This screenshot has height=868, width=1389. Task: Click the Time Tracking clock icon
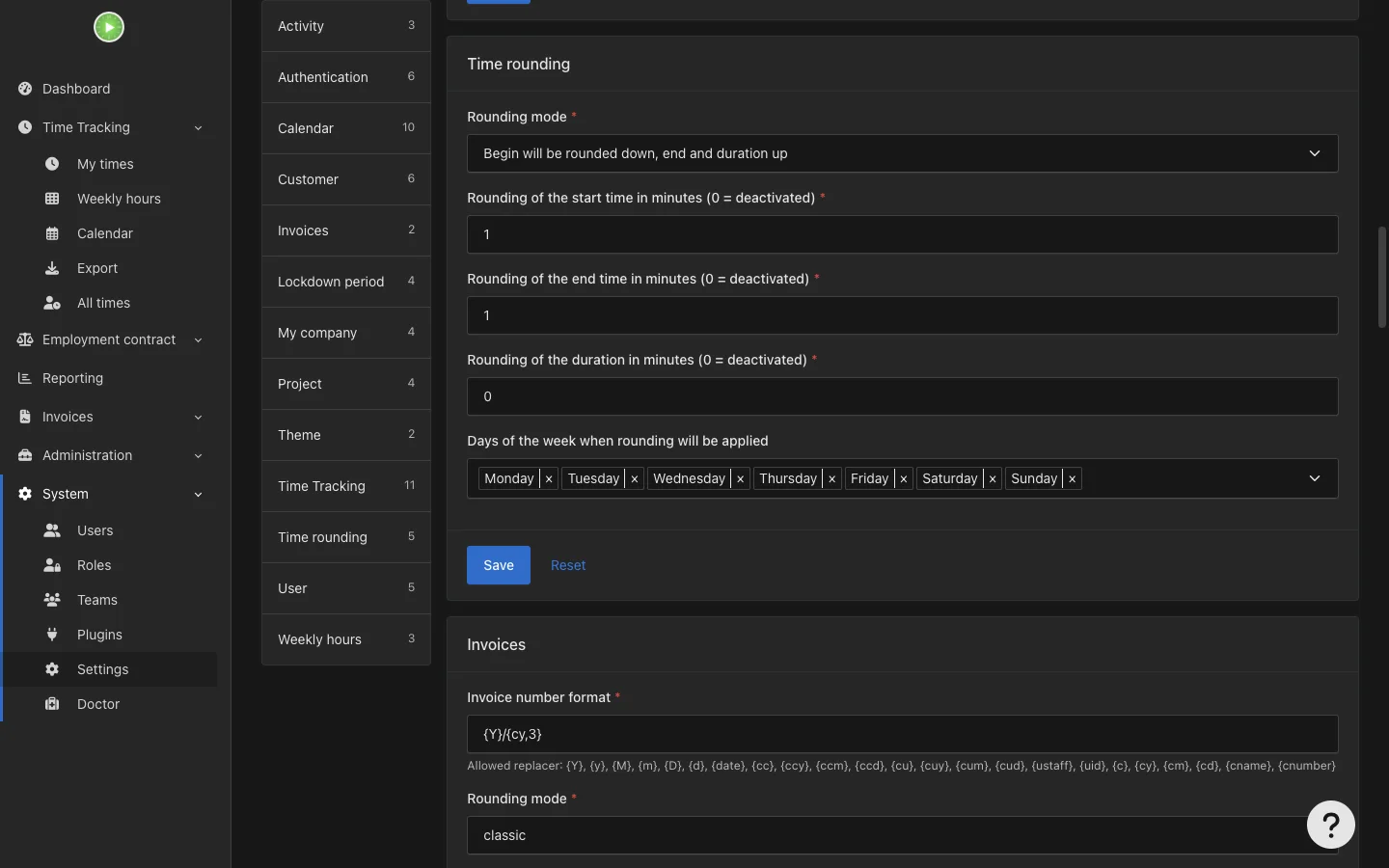pyautogui.click(x=25, y=127)
